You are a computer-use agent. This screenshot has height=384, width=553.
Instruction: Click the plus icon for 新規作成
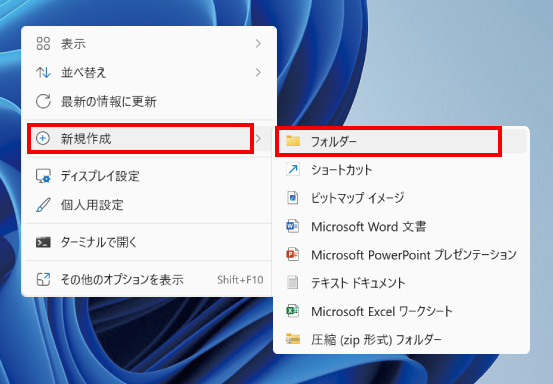pyautogui.click(x=43, y=138)
